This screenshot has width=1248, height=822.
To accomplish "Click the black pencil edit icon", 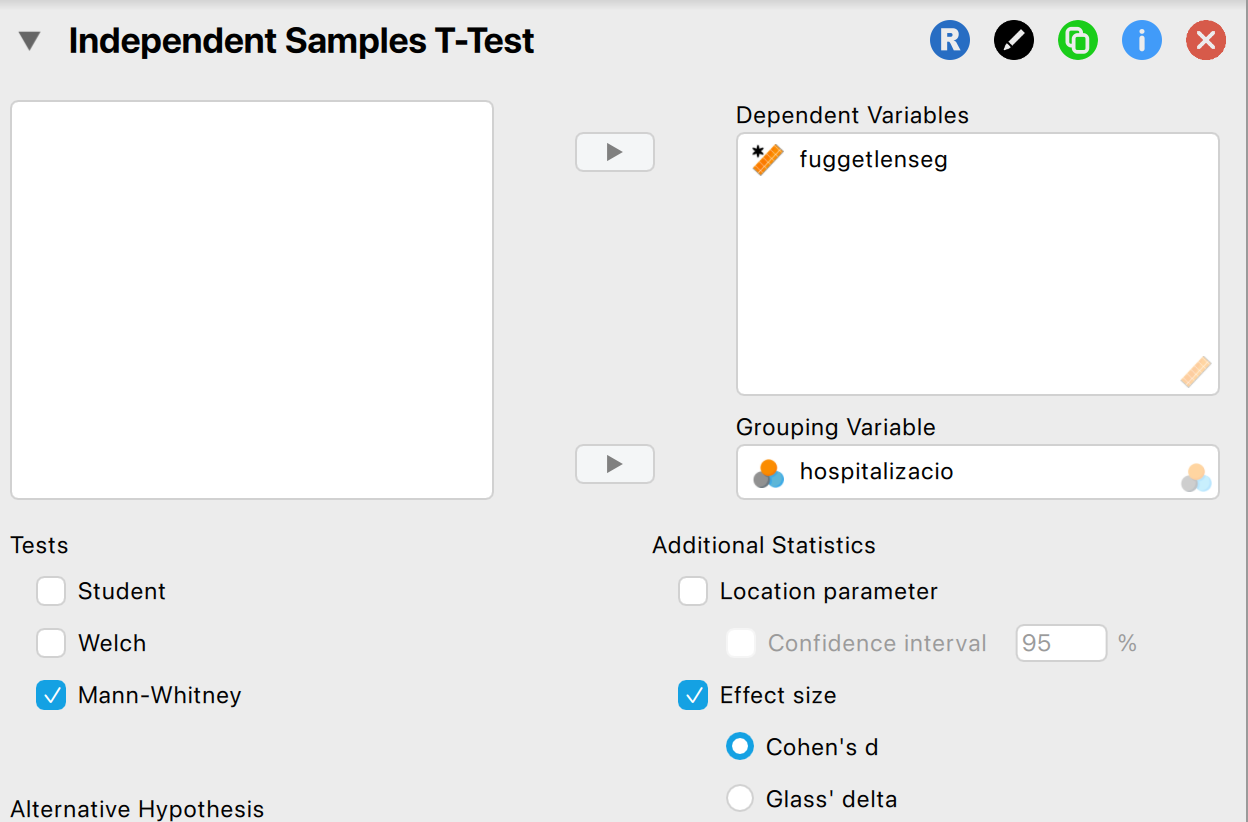I will [x=1013, y=41].
